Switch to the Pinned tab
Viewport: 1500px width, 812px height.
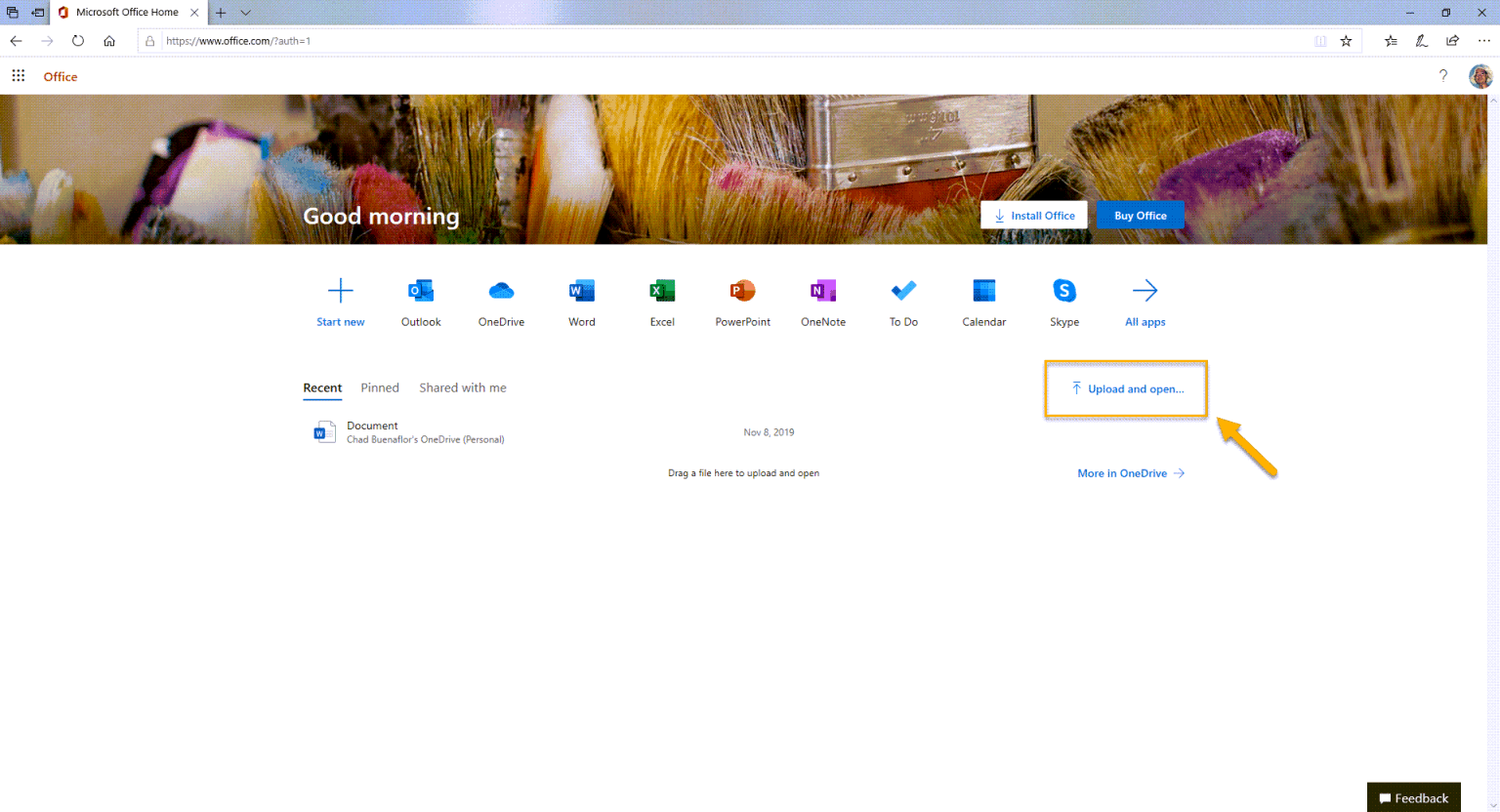(380, 387)
